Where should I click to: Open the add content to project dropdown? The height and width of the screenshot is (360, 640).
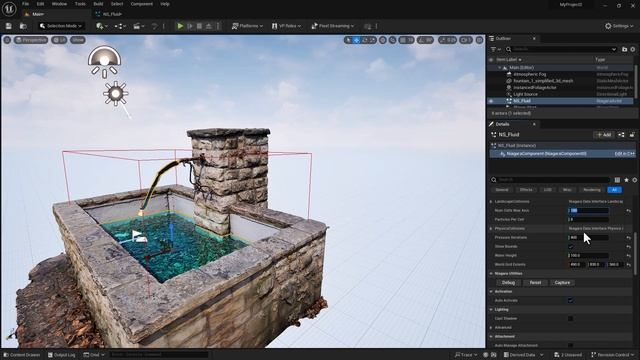coord(102,26)
